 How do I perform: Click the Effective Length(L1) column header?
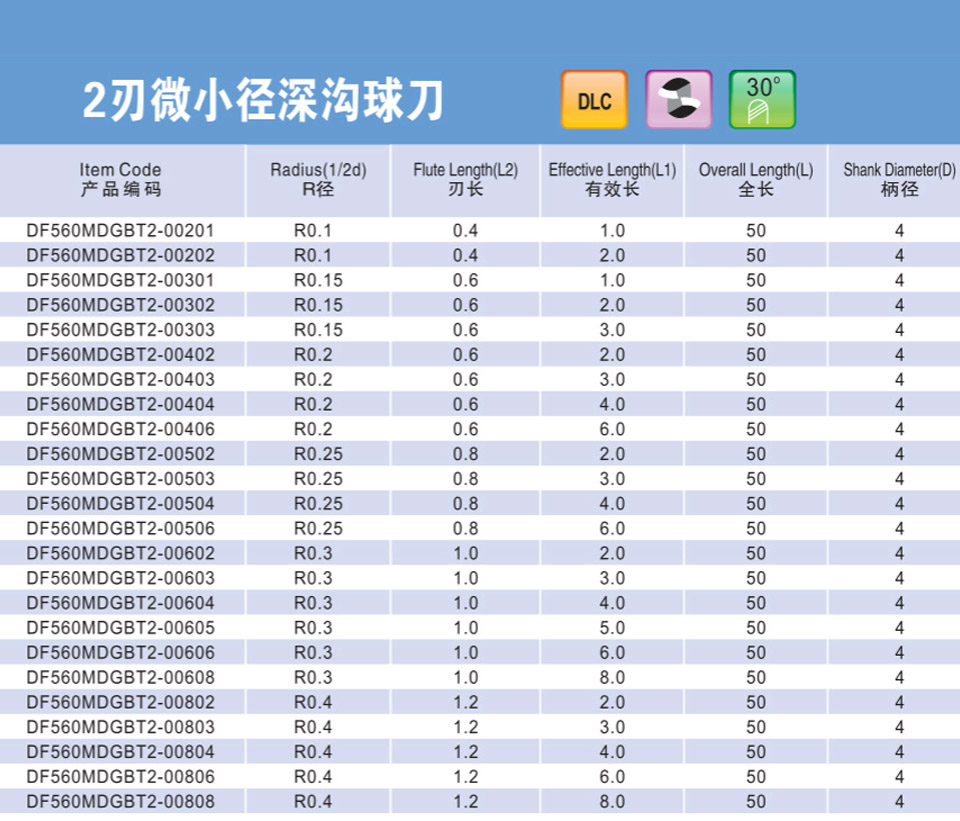(612, 179)
